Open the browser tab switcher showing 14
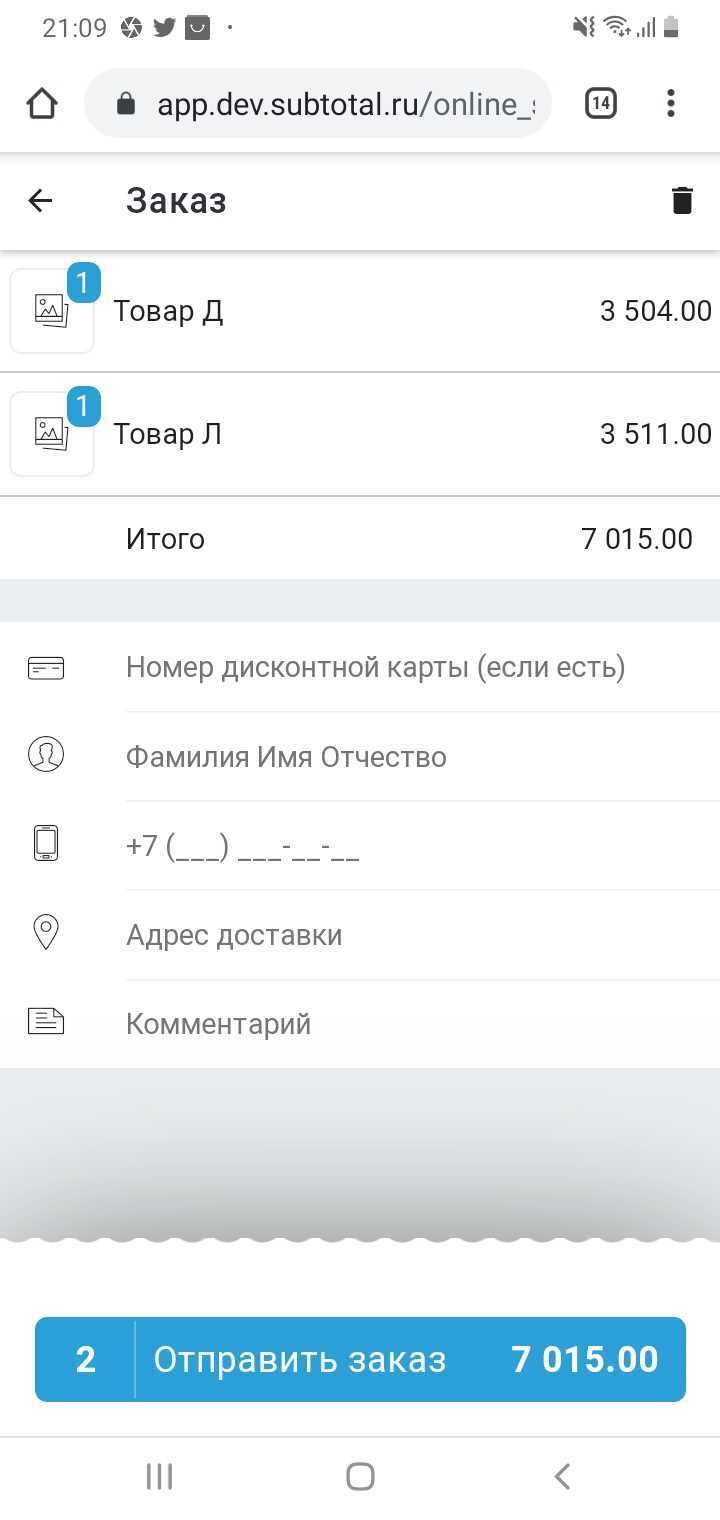Screen dimensions: 720x1520 (600, 103)
